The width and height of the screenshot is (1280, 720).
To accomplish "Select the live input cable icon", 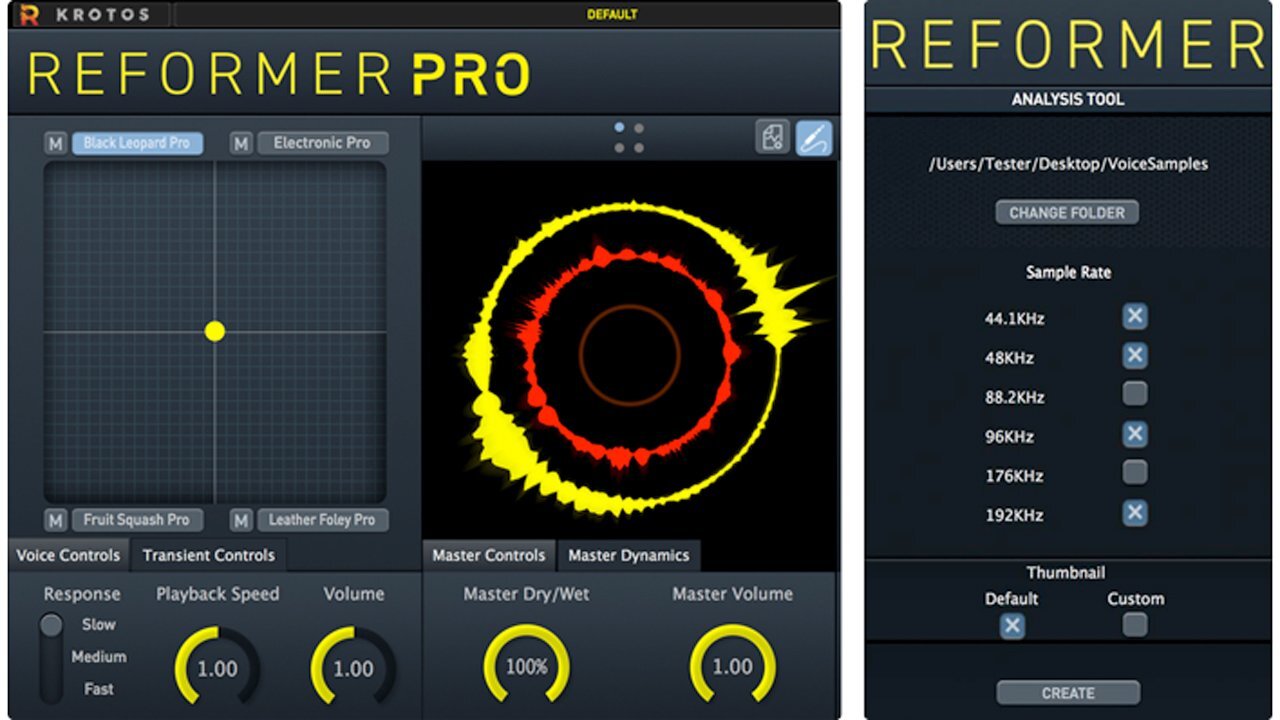I will pyautogui.click(x=814, y=138).
